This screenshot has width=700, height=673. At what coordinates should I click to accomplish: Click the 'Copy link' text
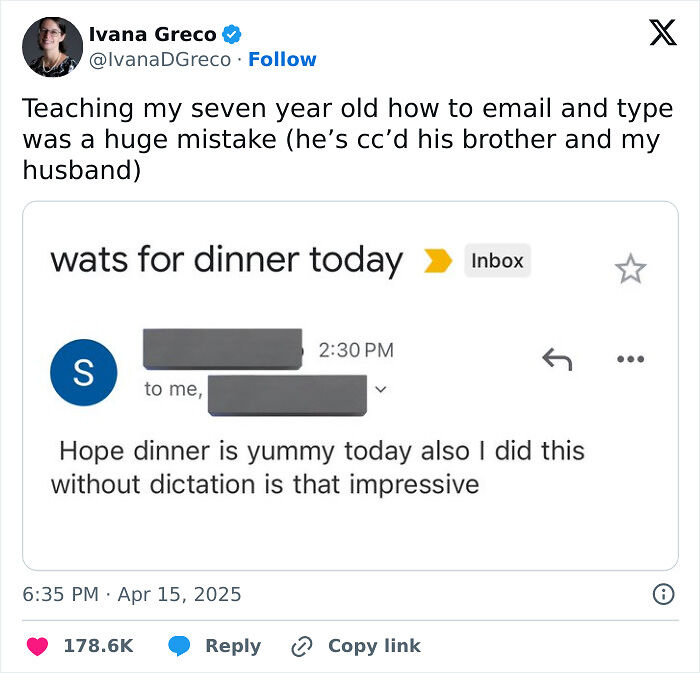[374, 646]
